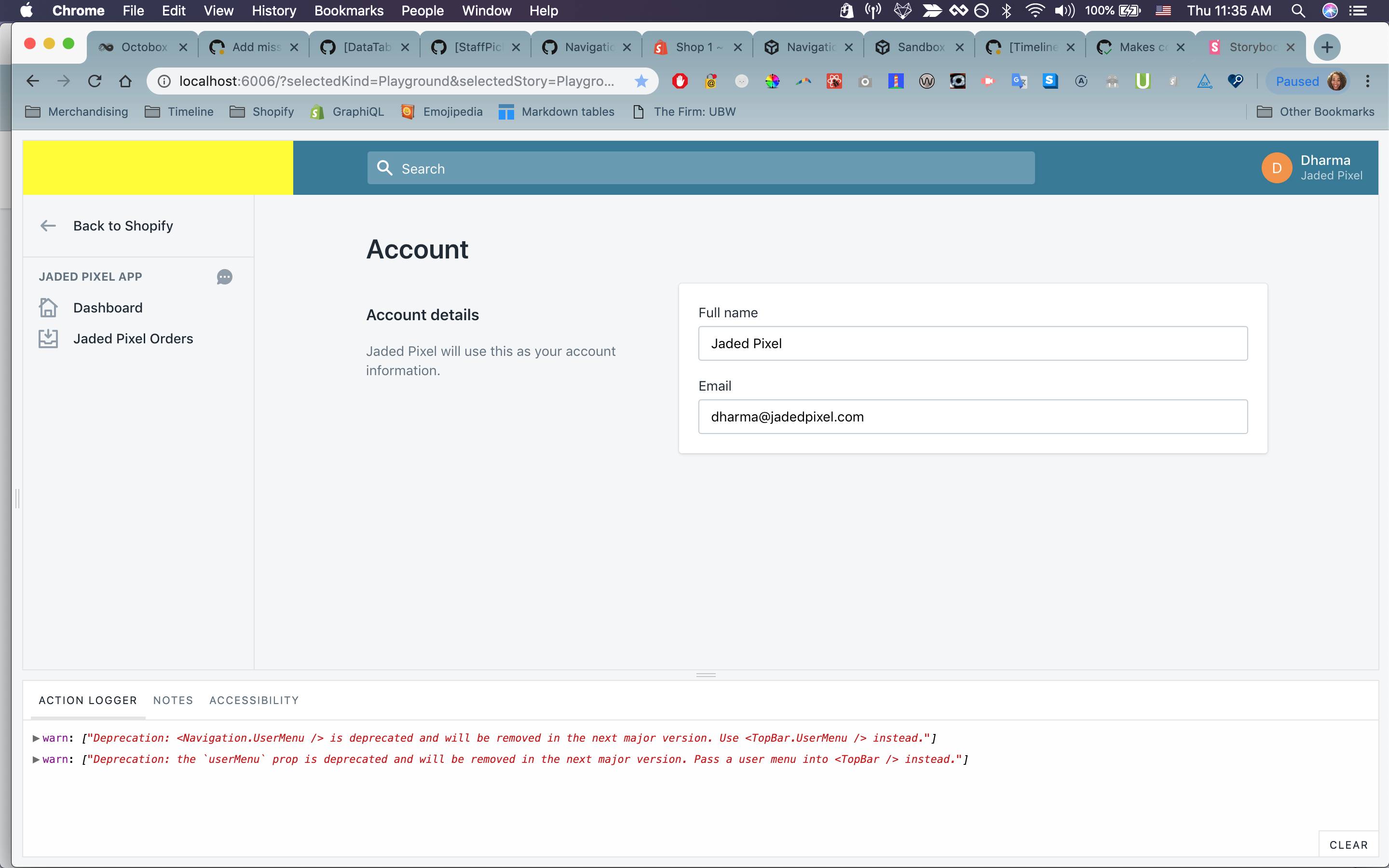This screenshot has height=868, width=1389.
Task: Switch to the Accessibility panel tab
Action: pyautogui.click(x=254, y=700)
